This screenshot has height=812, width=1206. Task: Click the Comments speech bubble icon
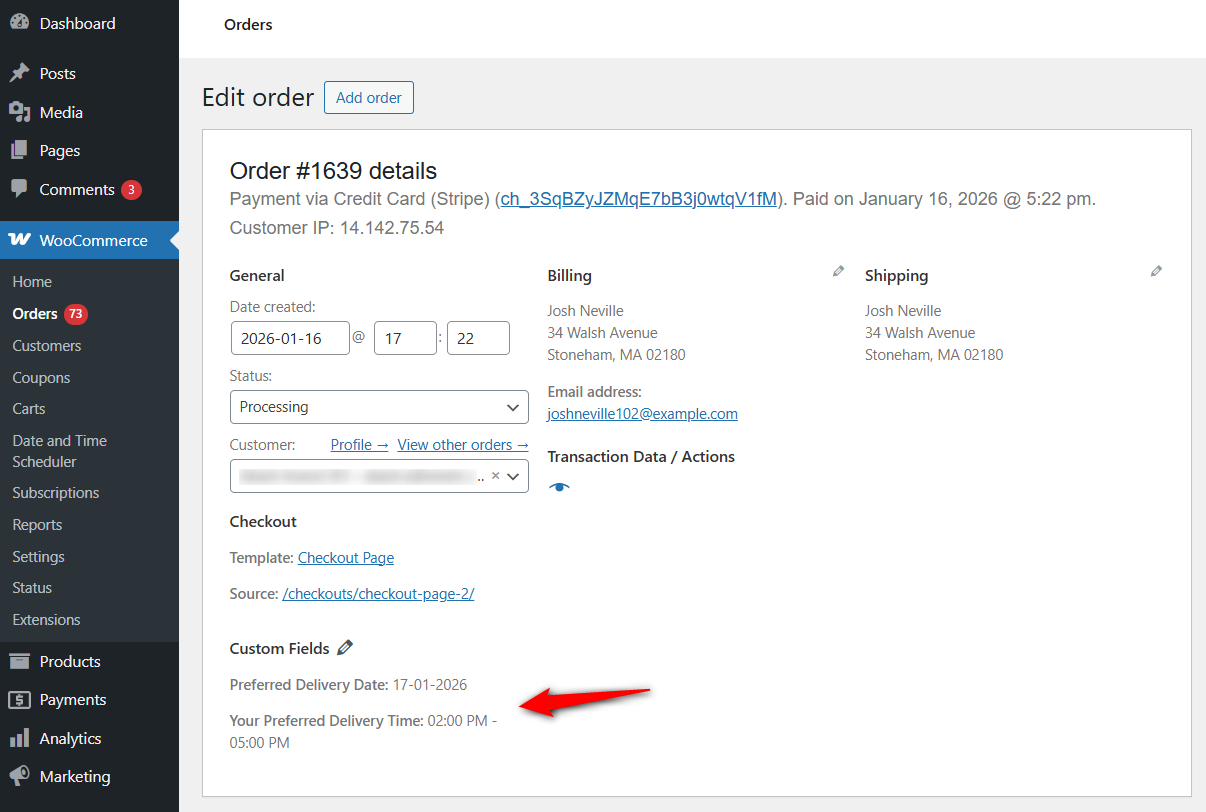click(x=20, y=188)
